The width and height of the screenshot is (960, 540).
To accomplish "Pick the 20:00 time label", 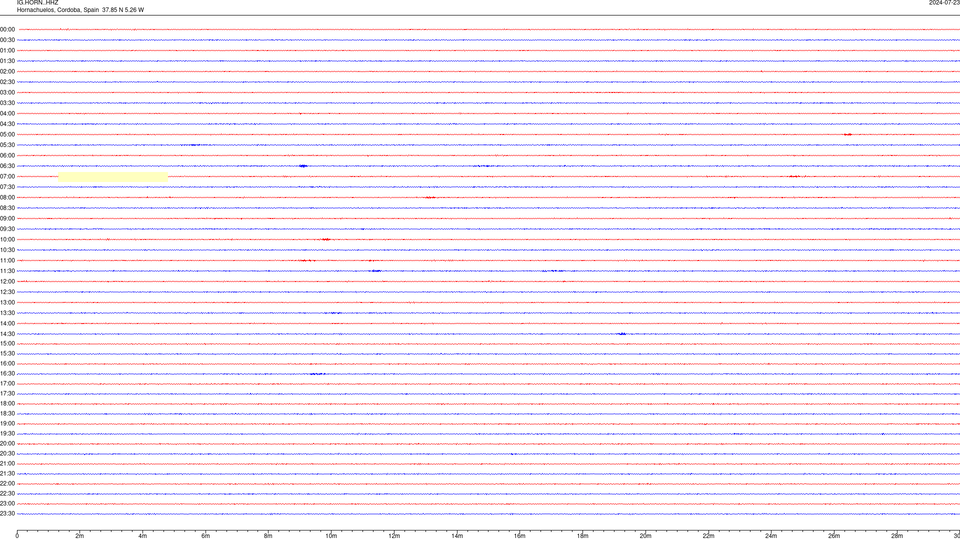I will [7, 444].
